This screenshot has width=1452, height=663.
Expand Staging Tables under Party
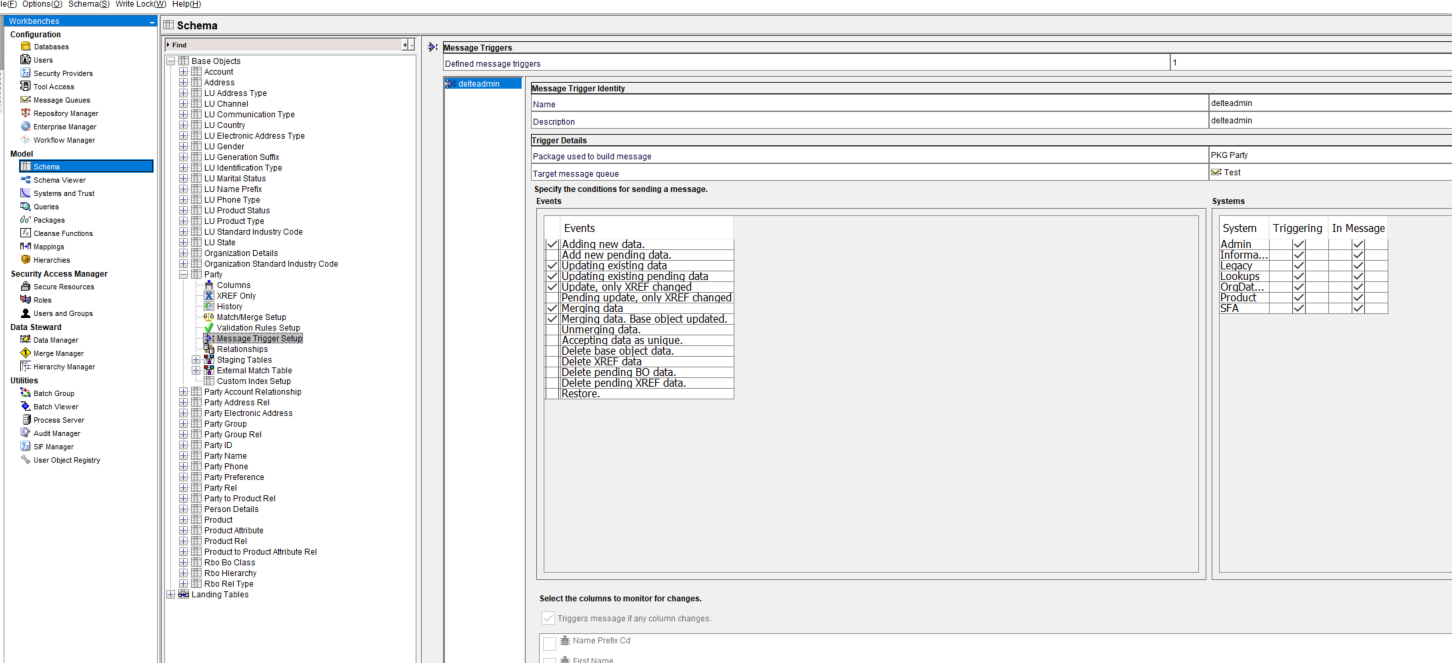coord(196,360)
